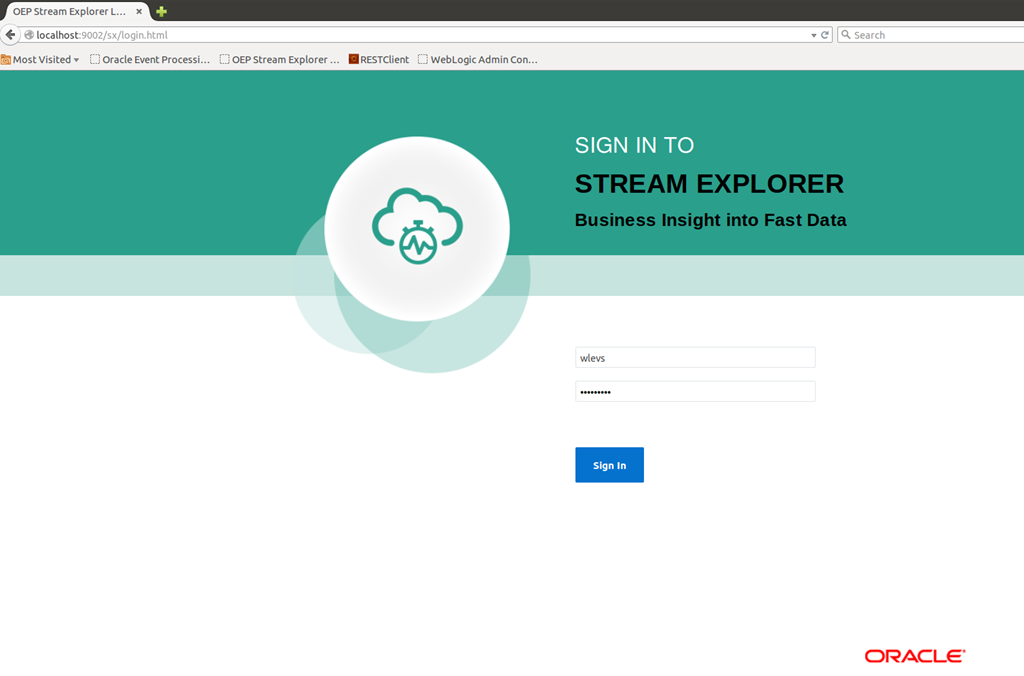Click the Stream Explorer cloud stopwatch logo
Screen dimensions: 1024x676
[x=417, y=226]
